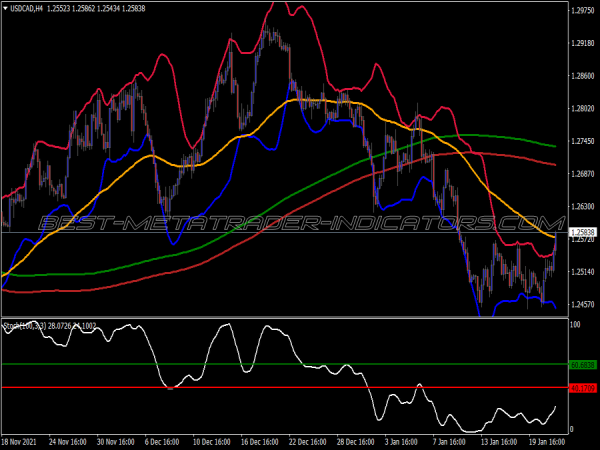Click the 30 Nov 16:00 time label
600x450 pixels.
coord(115,442)
